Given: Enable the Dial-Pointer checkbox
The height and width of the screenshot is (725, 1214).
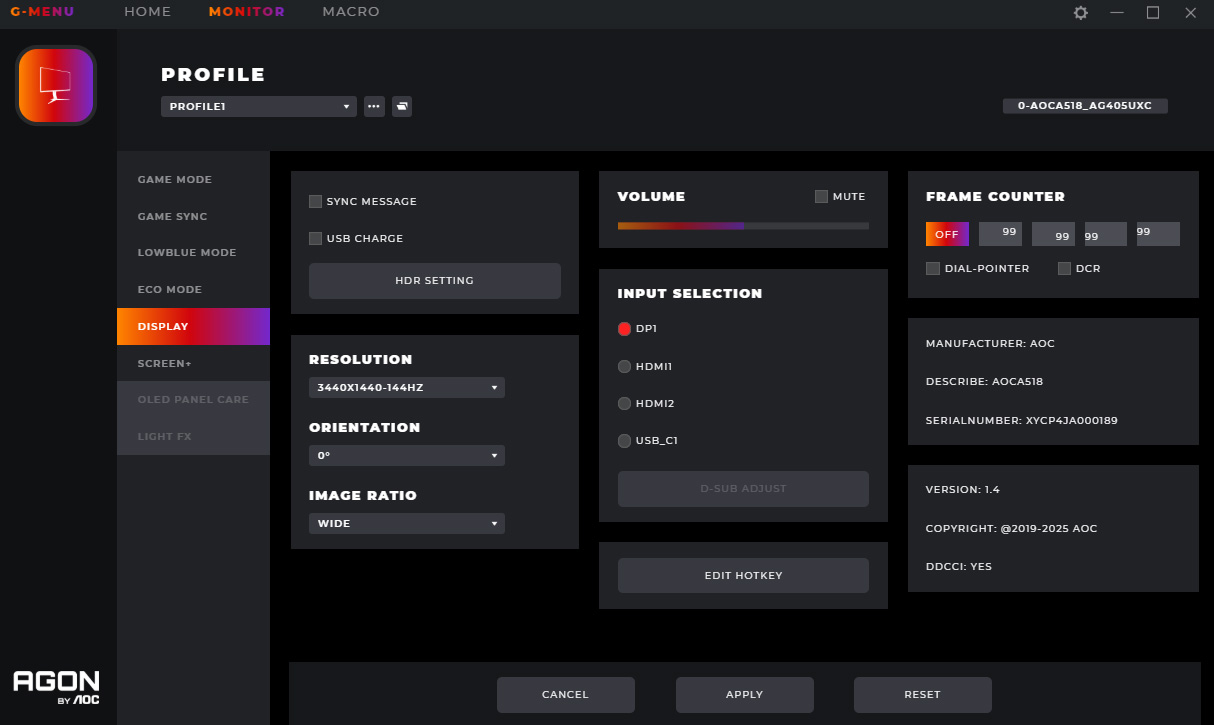Looking at the screenshot, I should (x=933, y=268).
